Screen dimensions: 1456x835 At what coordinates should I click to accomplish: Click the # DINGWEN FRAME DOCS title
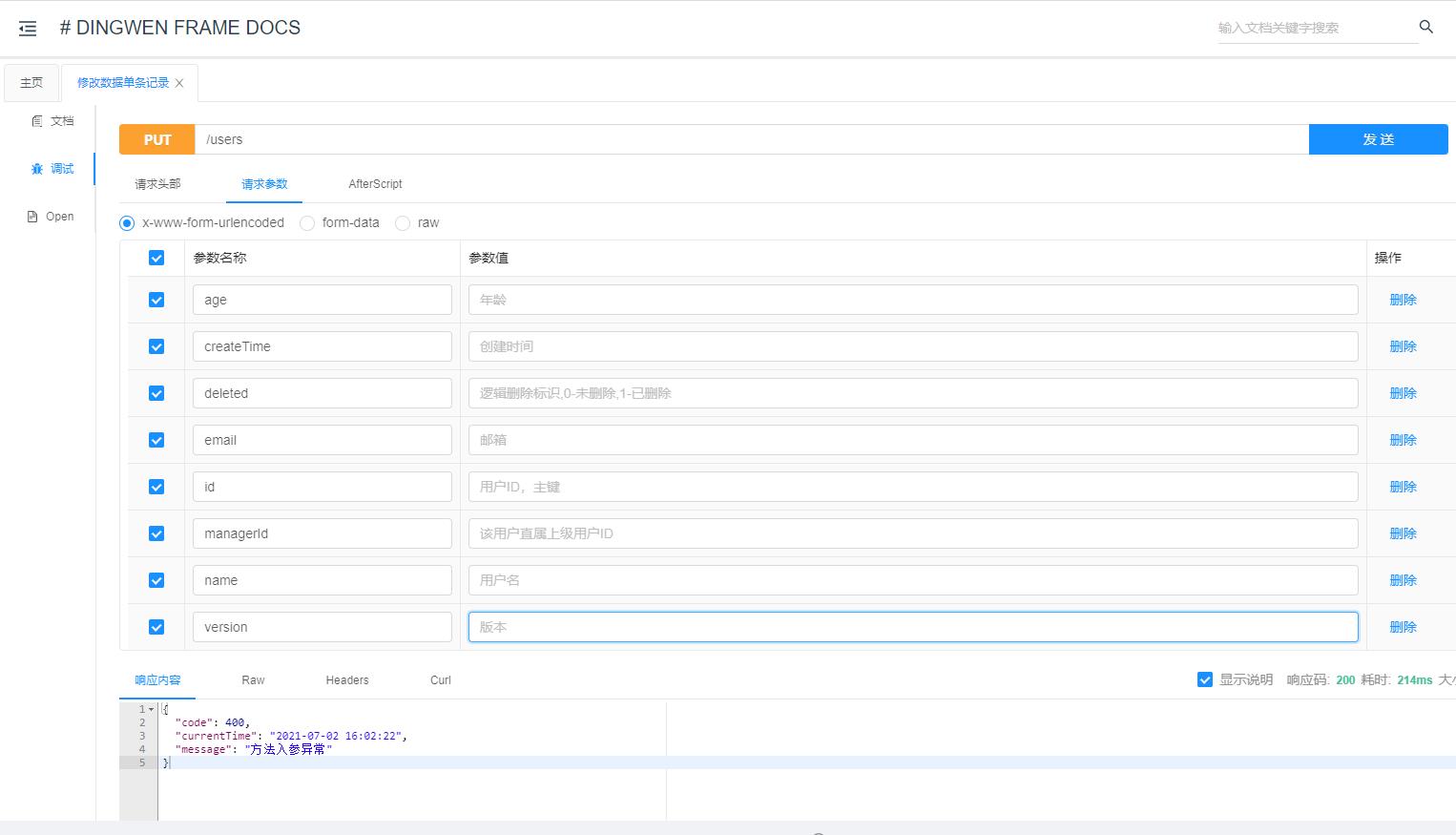(x=180, y=28)
